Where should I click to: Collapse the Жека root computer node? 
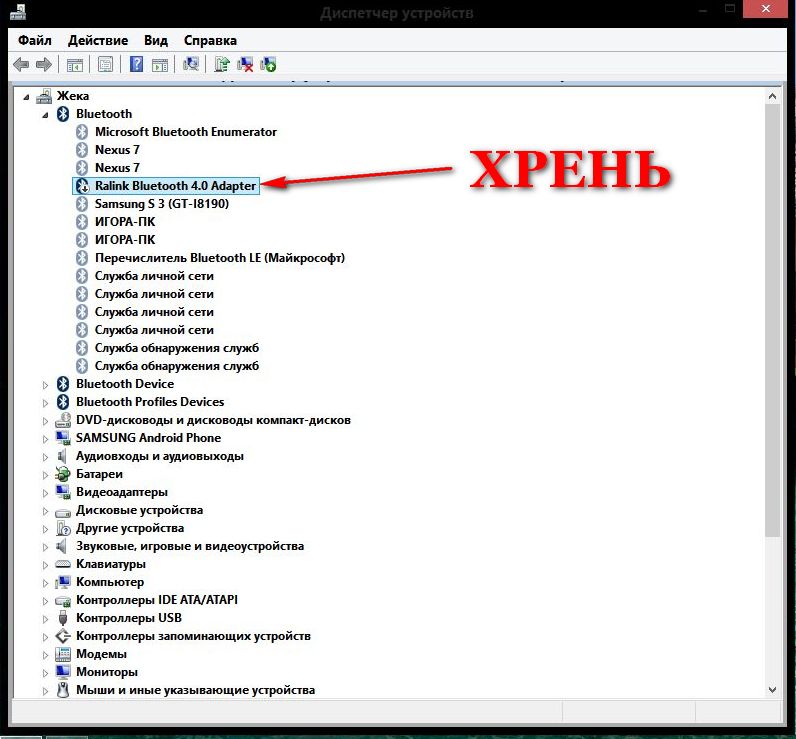[x=26, y=96]
